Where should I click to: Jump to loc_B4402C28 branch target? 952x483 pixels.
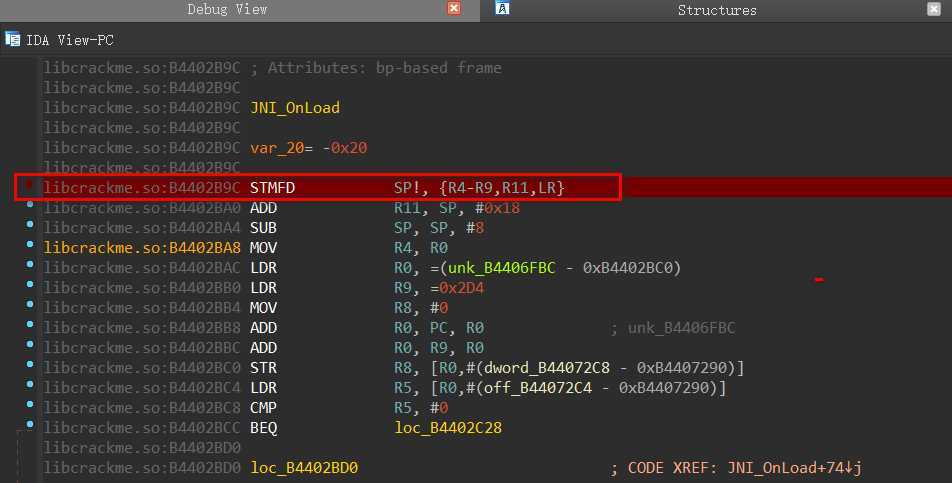(x=448, y=428)
